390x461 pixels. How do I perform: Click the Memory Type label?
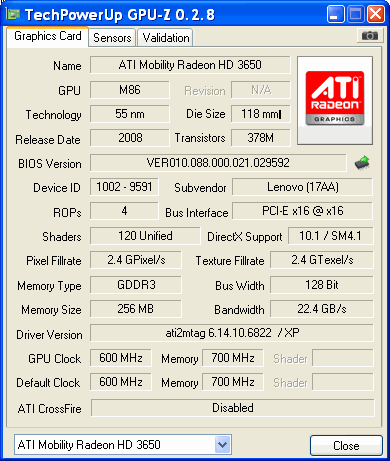click(49, 286)
